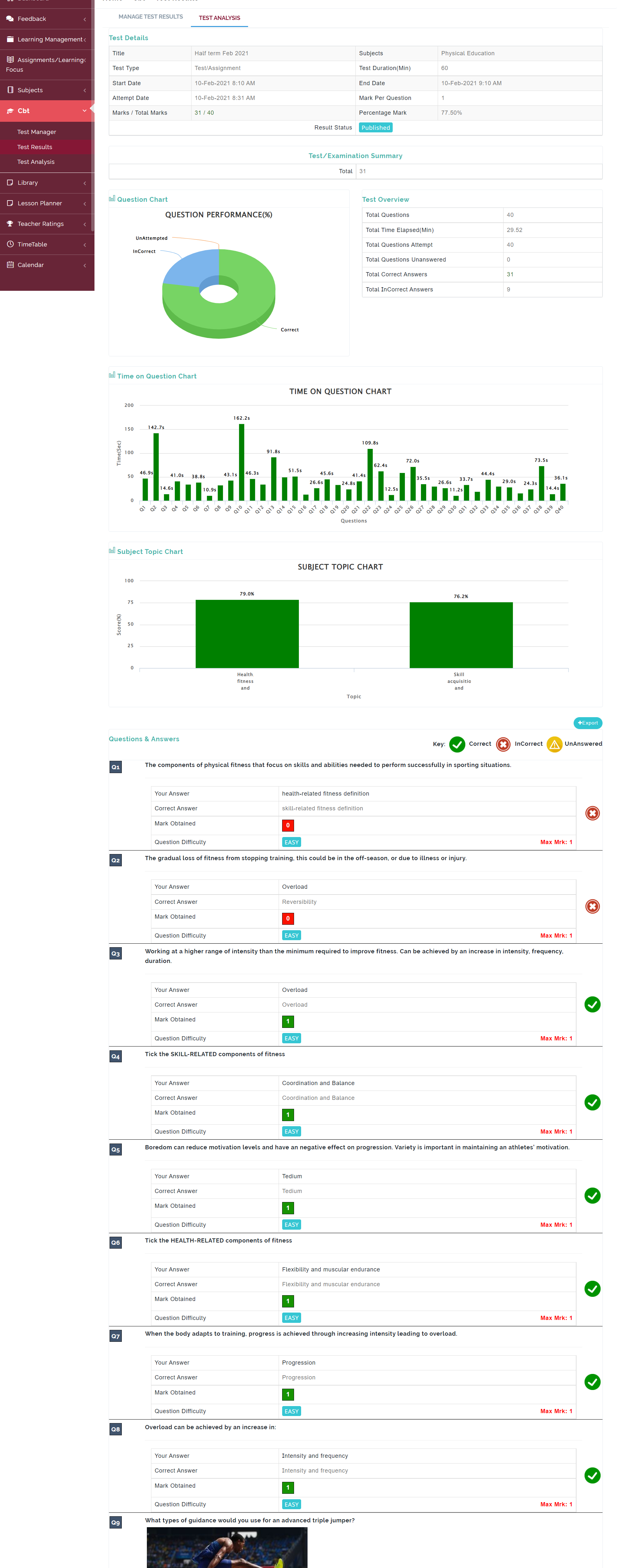Click the bar chart icon beside Question Chart

pyautogui.click(x=112, y=199)
